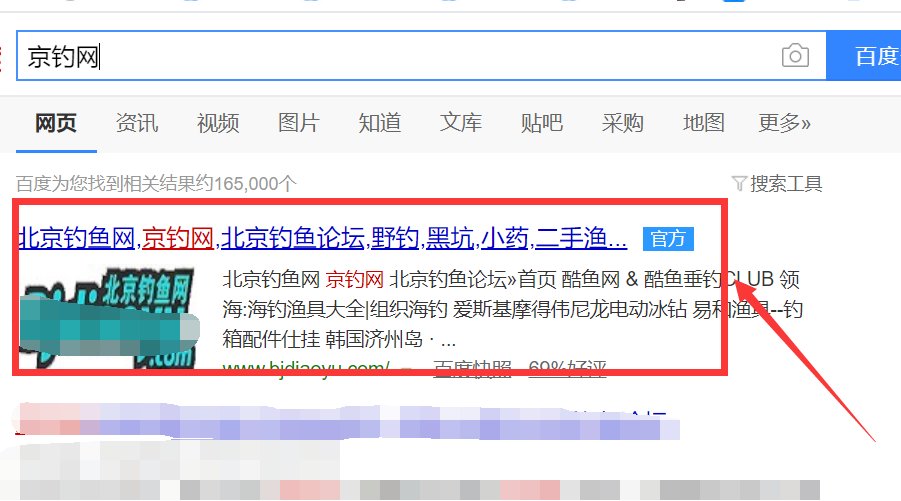901x501 pixels.
Task: Open the 知道 tab
Action: tap(380, 123)
